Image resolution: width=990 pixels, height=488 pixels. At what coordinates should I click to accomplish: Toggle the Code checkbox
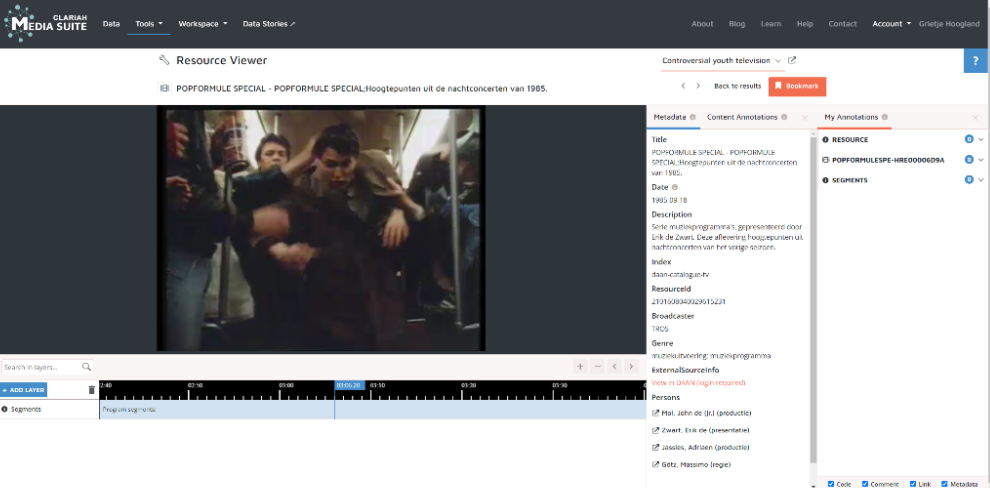(x=831, y=484)
